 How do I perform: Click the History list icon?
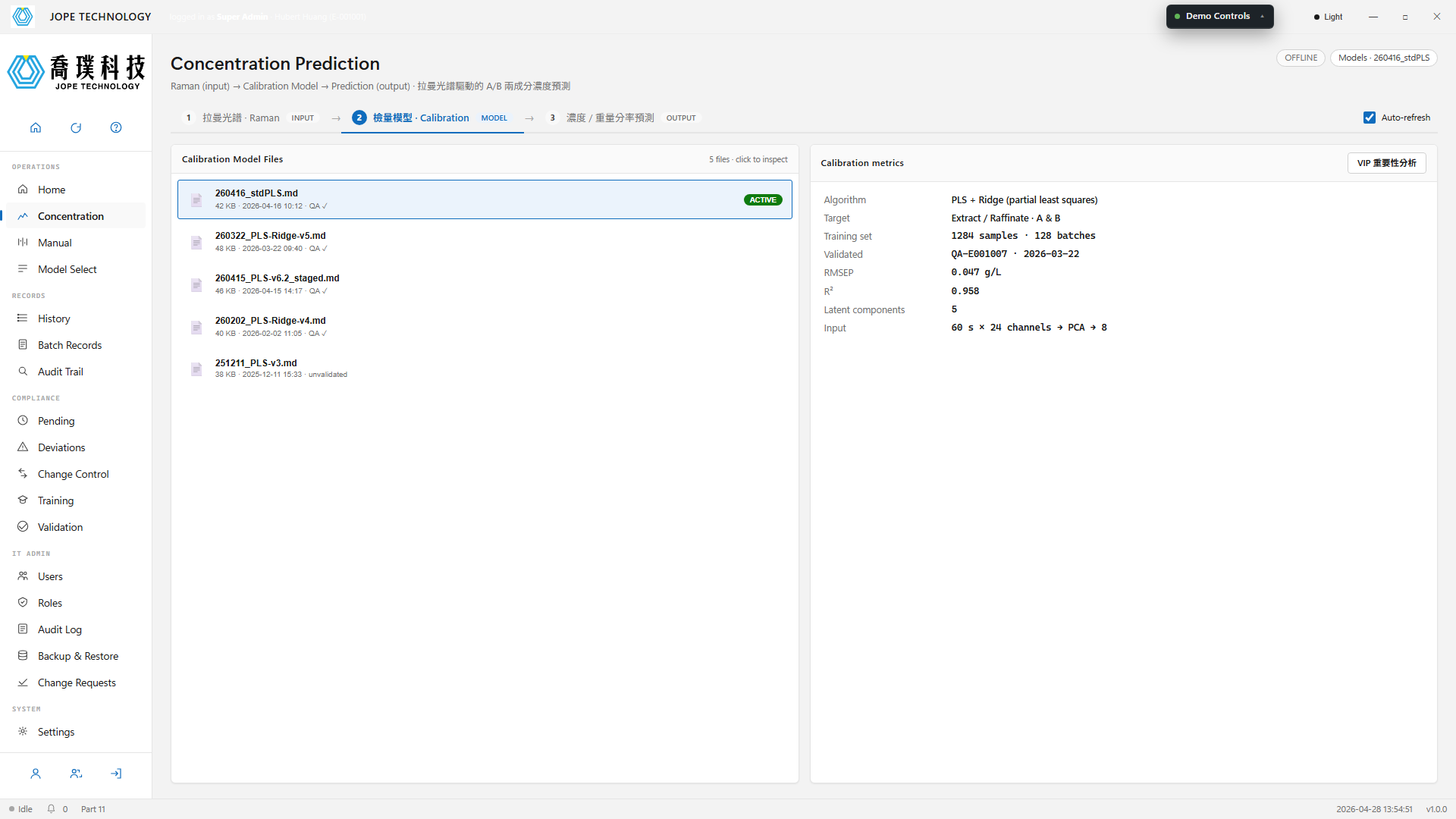pos(23,318)
